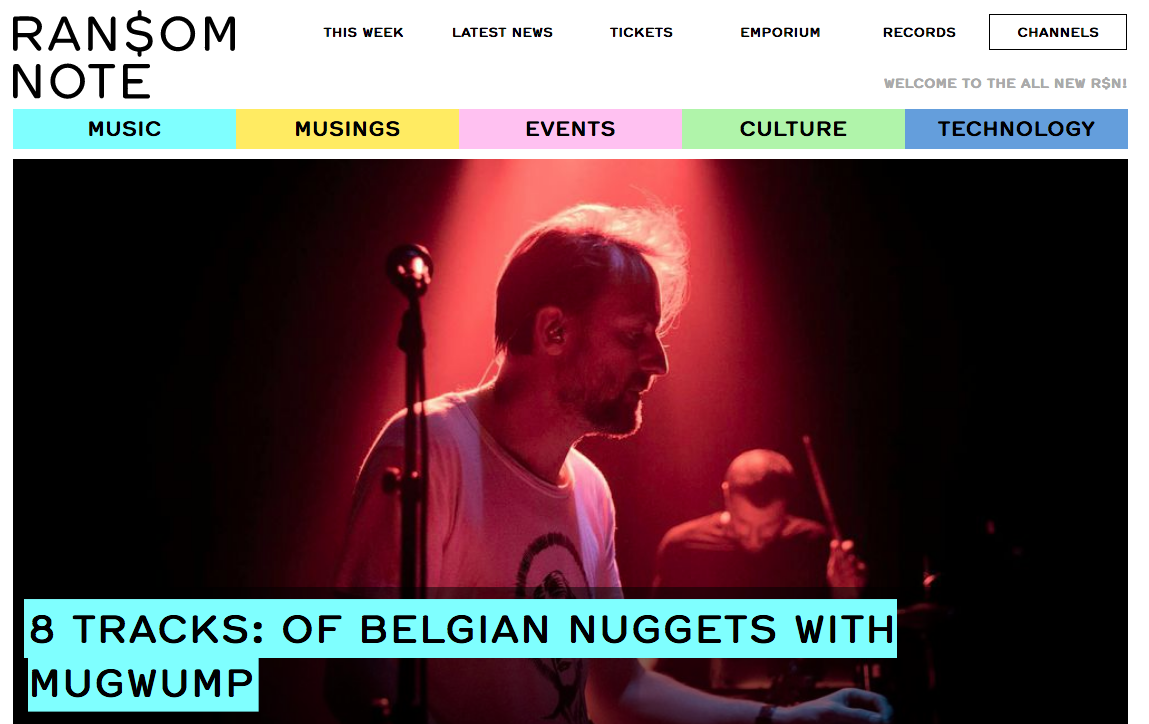Open the This Week page
The width and height of the screenshot is (1149, 724).
click(x=363, y=32)
